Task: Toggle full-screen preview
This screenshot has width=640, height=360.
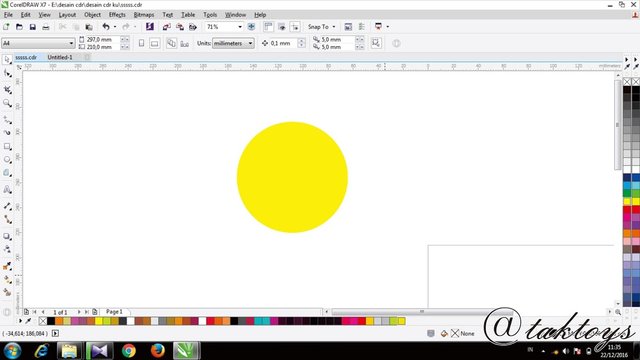Action: tap(251, 27)
